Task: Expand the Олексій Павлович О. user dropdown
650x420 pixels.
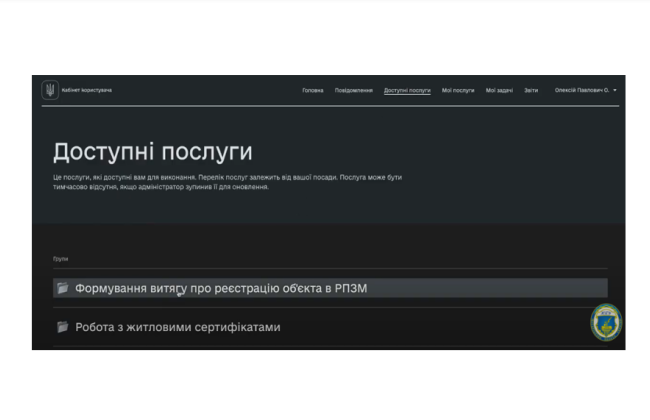Action: pyautogui.click(x=585, y=90)
